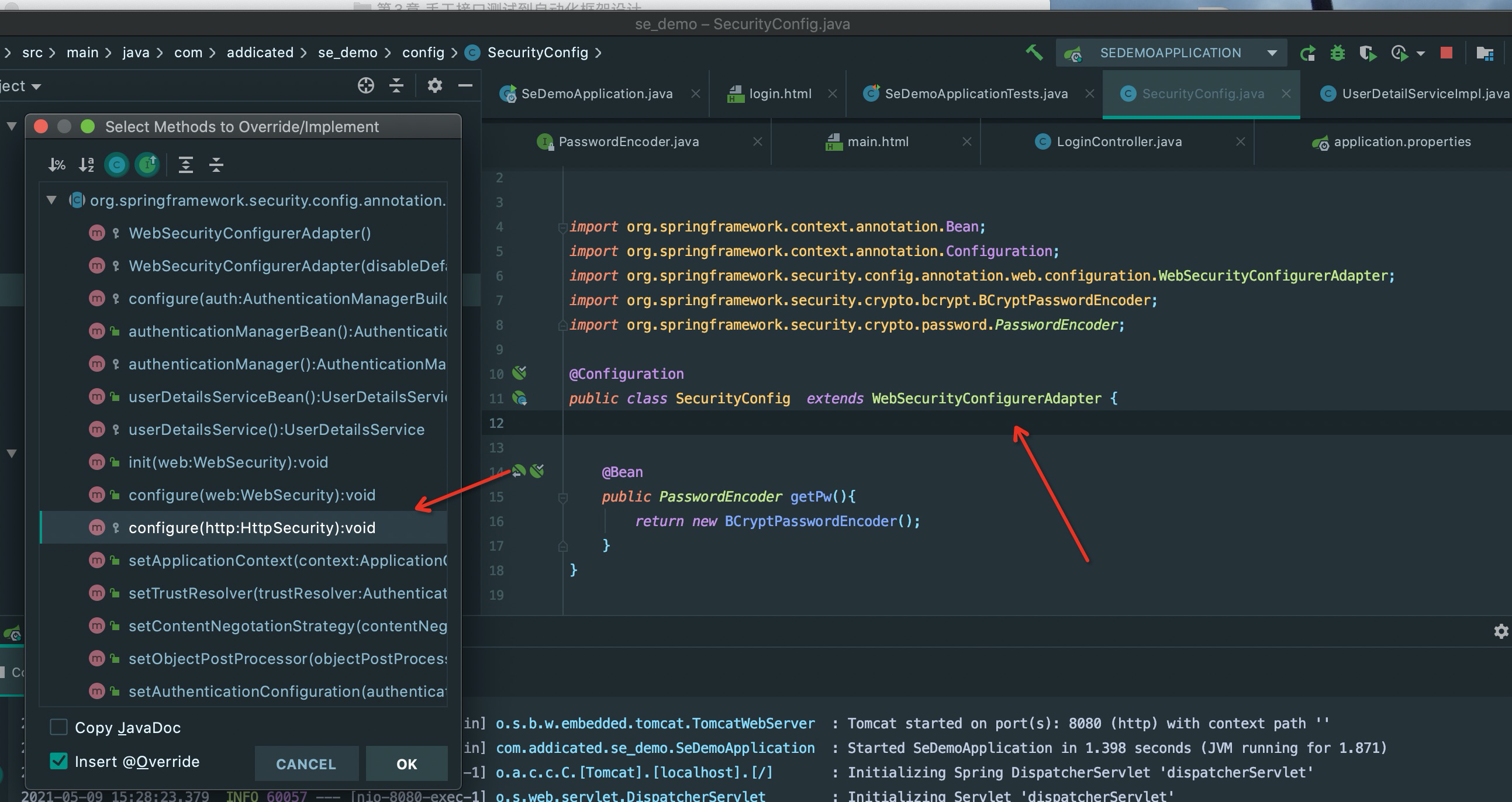
Task: Select setApplicationContext method
Action: (x=244, y=561)
